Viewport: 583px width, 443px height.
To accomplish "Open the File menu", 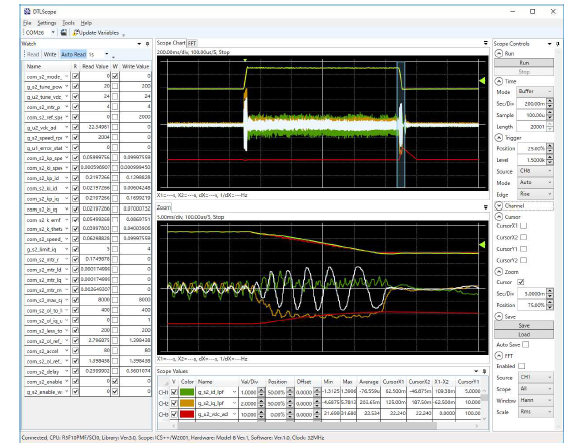I will [27, 23].
